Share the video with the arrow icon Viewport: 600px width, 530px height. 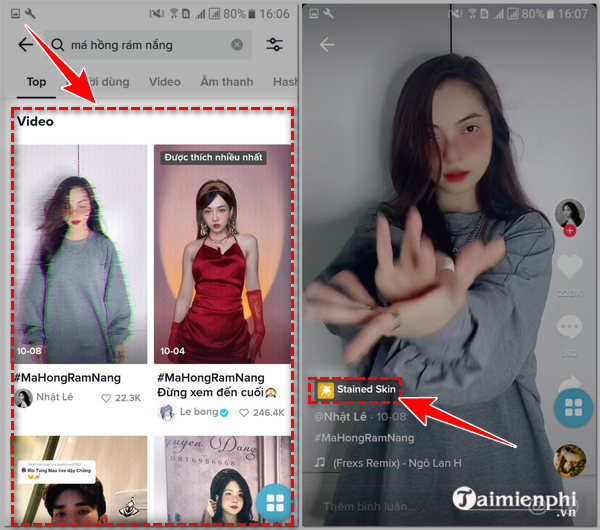pyautogui.click(x=570, y=382)
